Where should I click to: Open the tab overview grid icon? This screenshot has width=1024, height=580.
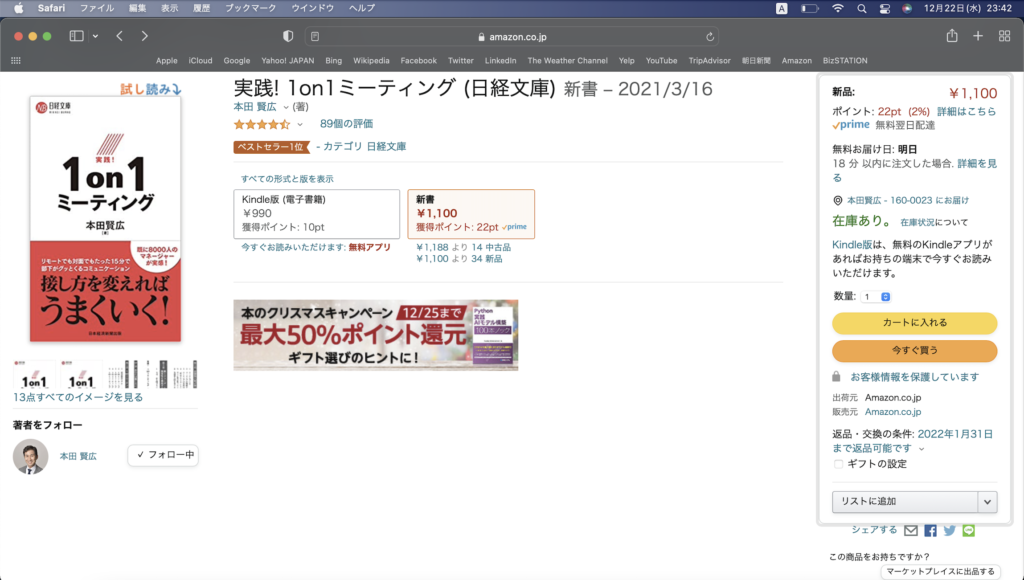click(x=1003, y=36)
